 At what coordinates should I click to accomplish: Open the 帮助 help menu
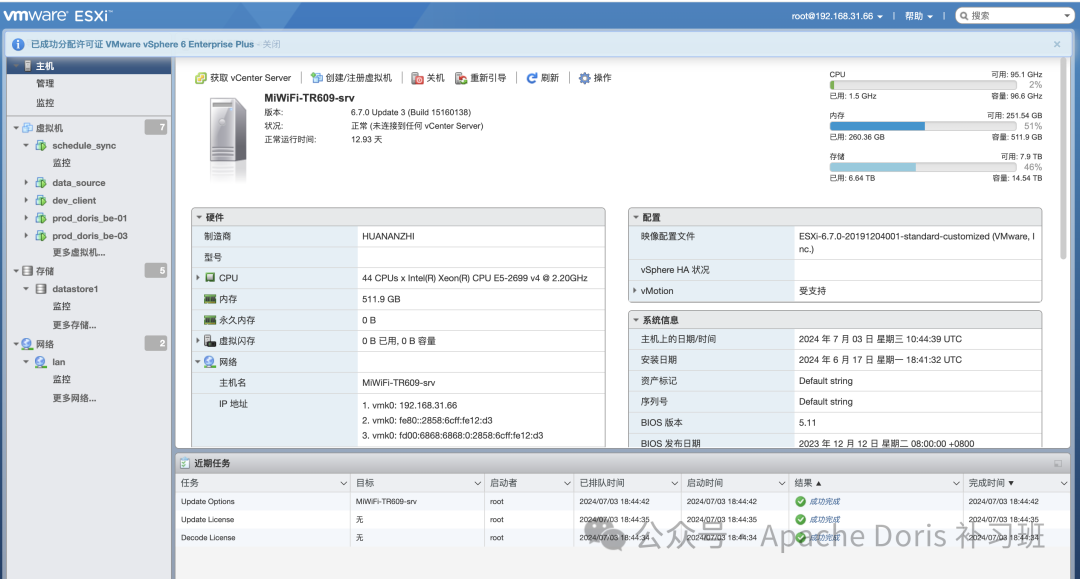pyautogui.click(x=919, y=16)
